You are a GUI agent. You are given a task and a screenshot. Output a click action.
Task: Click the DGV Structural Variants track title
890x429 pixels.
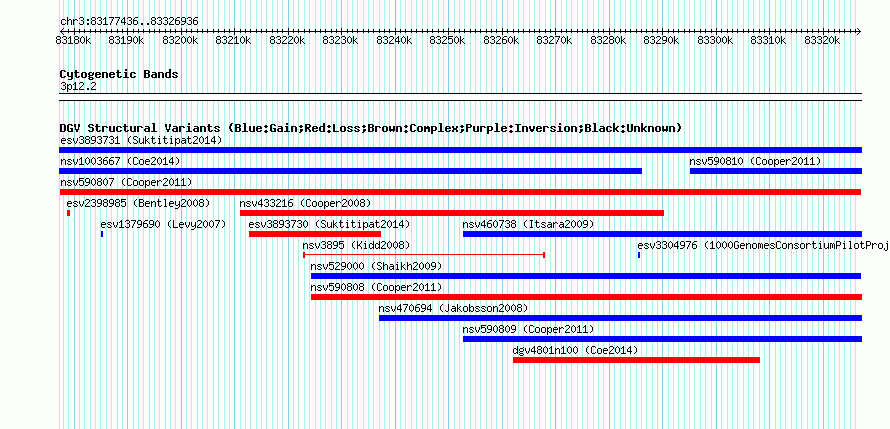click(x=371, y=128)
